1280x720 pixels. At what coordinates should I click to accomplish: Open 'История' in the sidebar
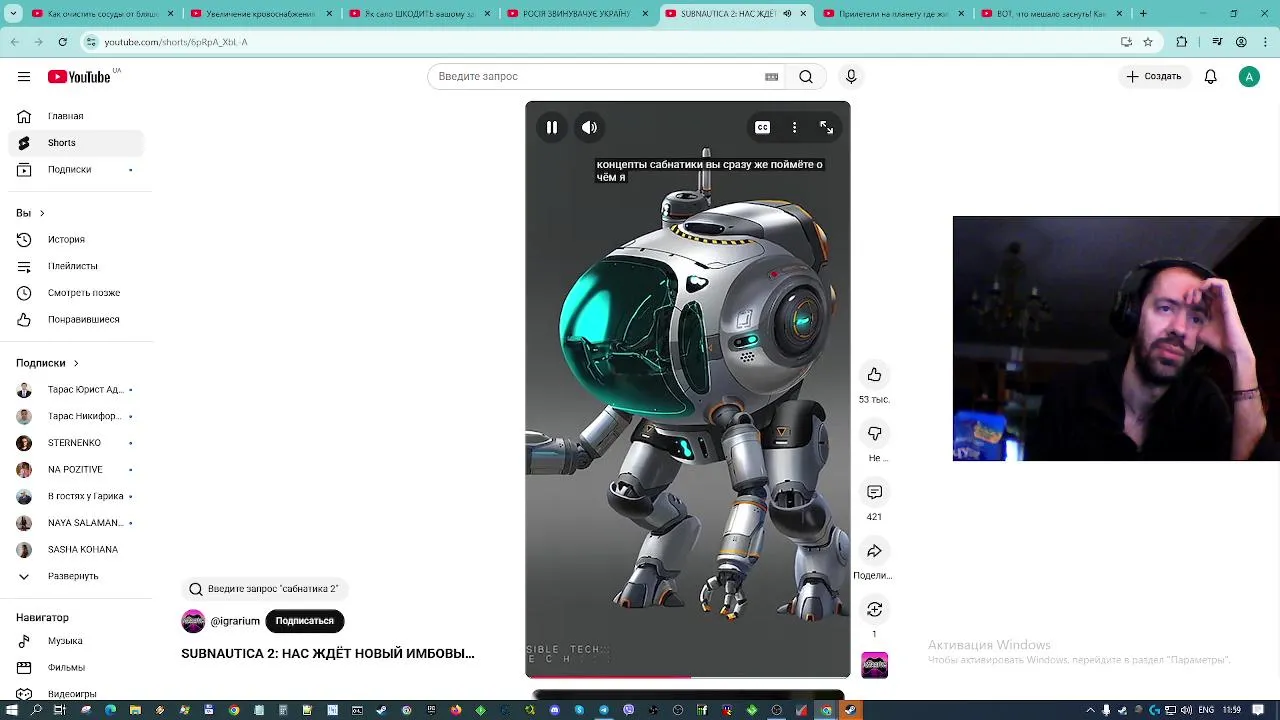pos(75,240)
